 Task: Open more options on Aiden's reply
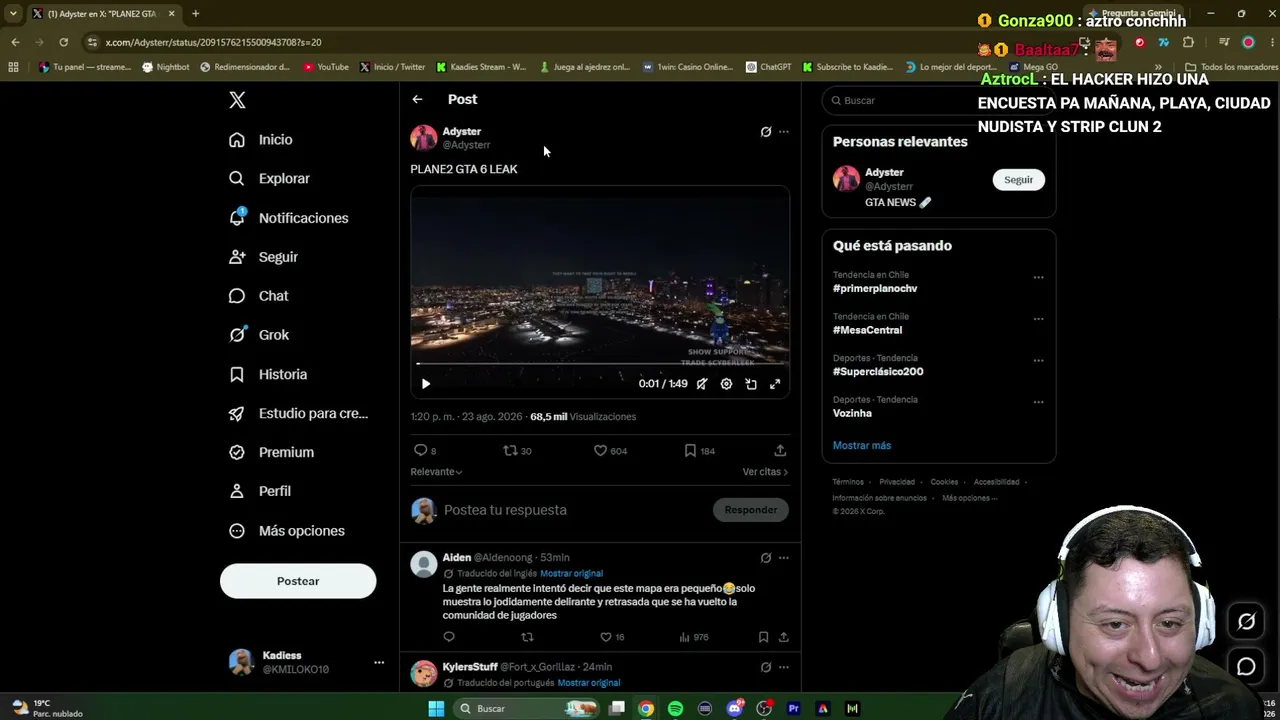pyautogui.click(x=784, y=558)
